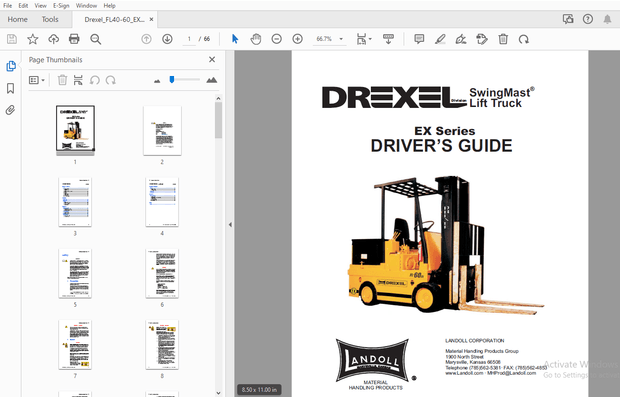Select page 3 thumbnail
Viewport: 620px width, 397px height.
click(x=75, y=202)
